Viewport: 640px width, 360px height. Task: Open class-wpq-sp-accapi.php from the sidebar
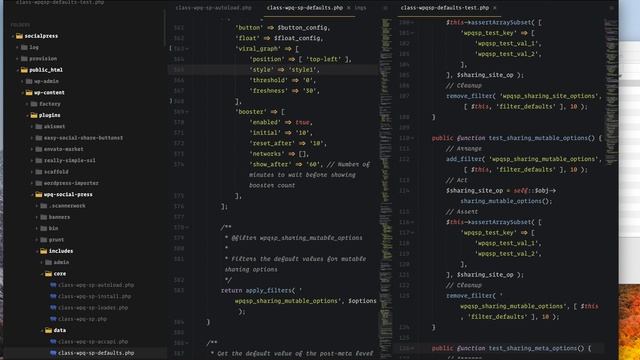(x=93, y=342)
